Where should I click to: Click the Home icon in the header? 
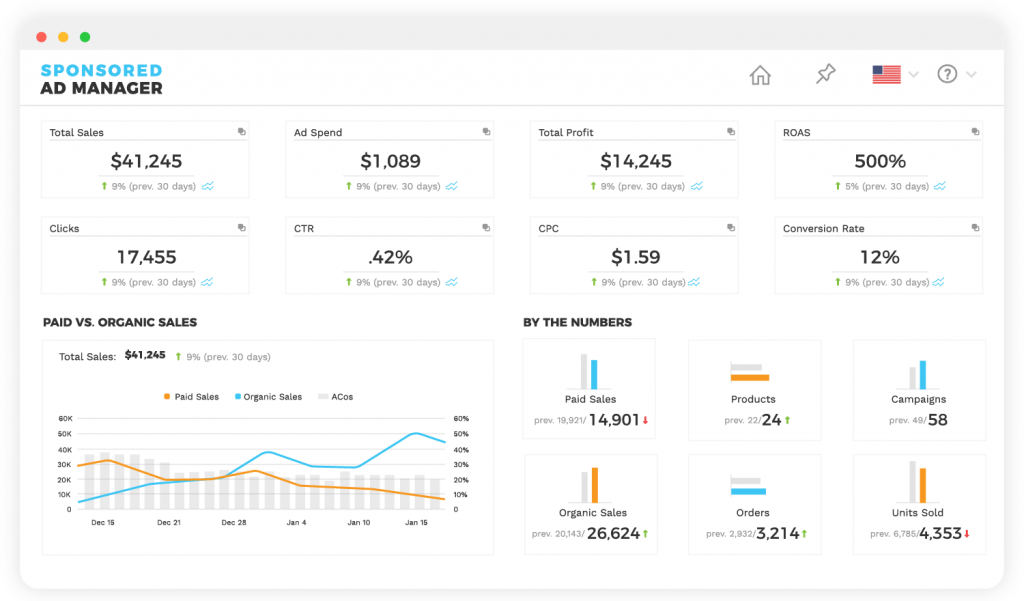point(760,74)
